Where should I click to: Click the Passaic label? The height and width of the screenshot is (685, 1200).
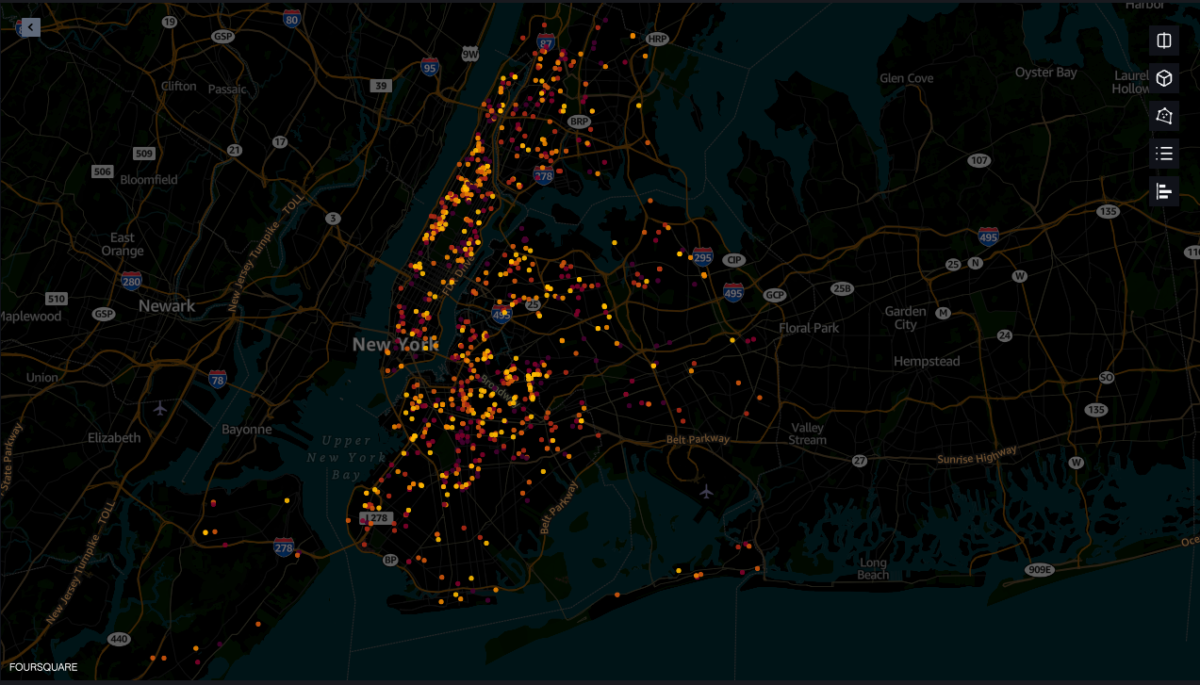tap(227, 89)
